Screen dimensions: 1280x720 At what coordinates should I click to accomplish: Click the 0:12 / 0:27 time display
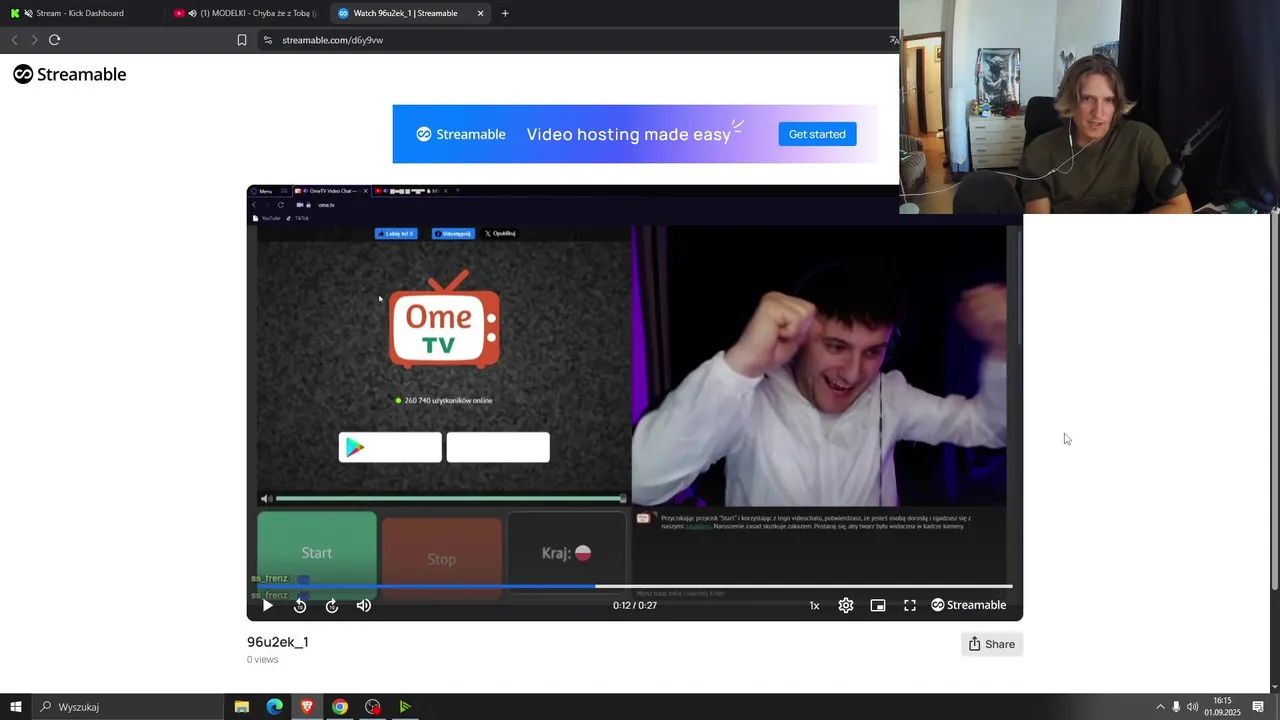click(x=635, y=605)
